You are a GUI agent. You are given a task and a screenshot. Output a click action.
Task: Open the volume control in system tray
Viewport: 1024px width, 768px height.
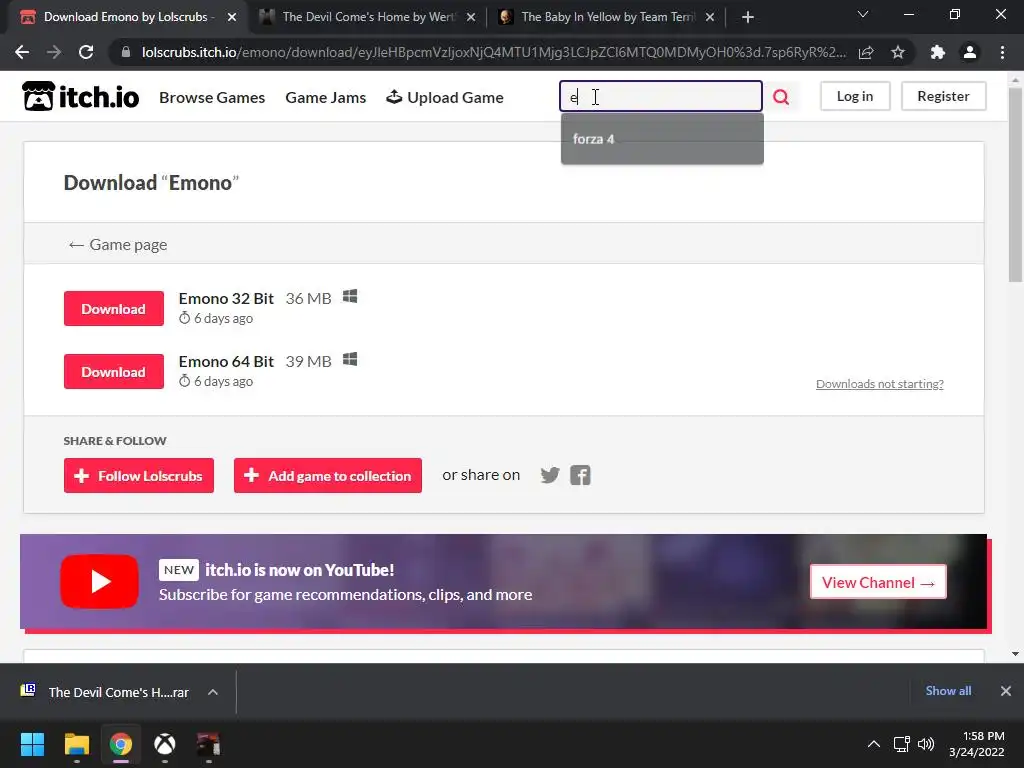click(925, 744)
